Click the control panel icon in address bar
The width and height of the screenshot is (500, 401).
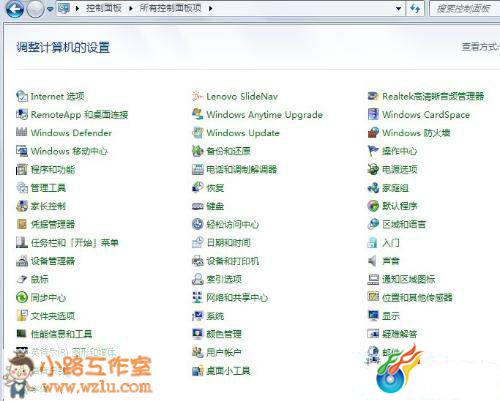(64, 8)
